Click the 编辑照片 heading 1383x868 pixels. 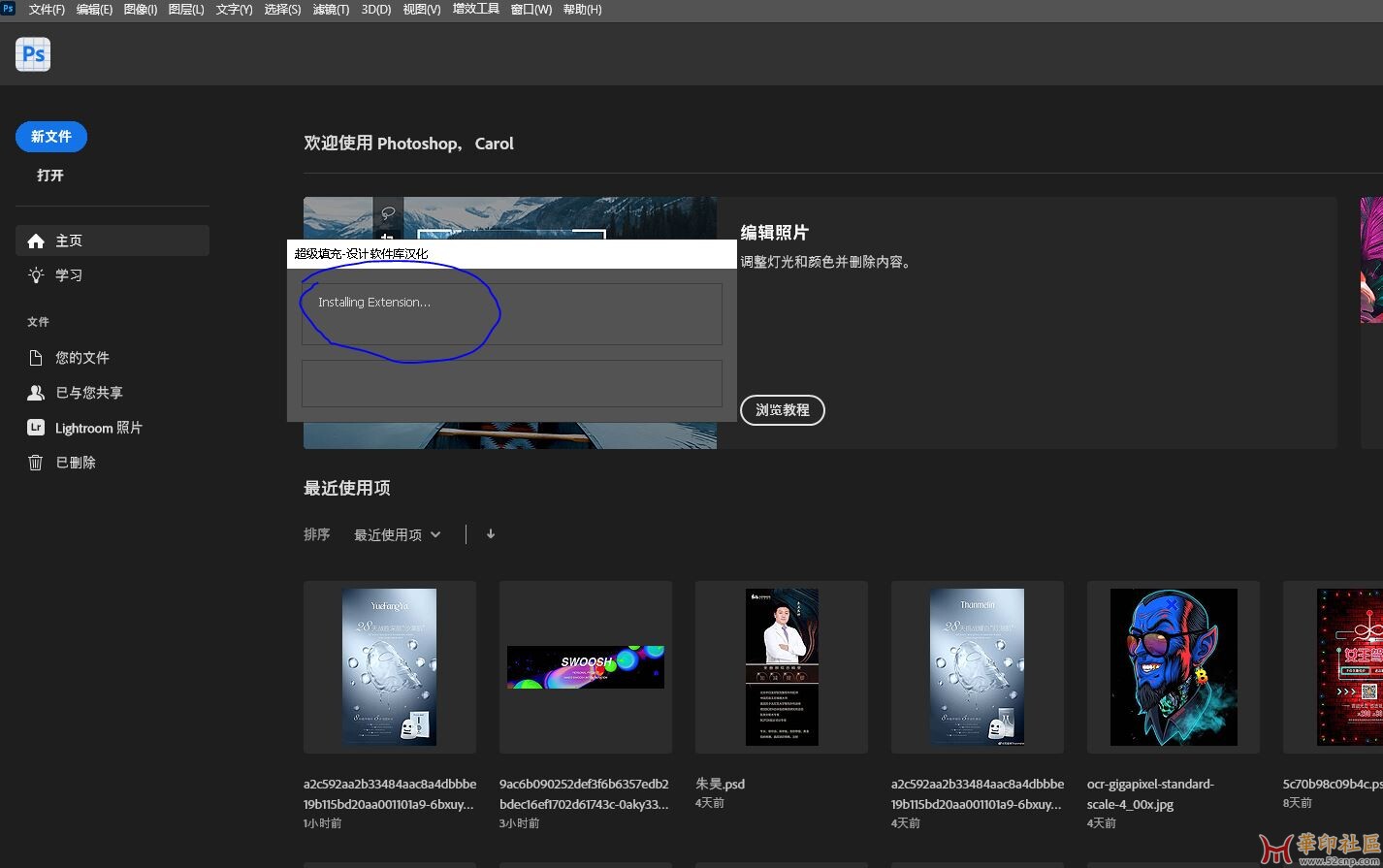coord(775,233)
